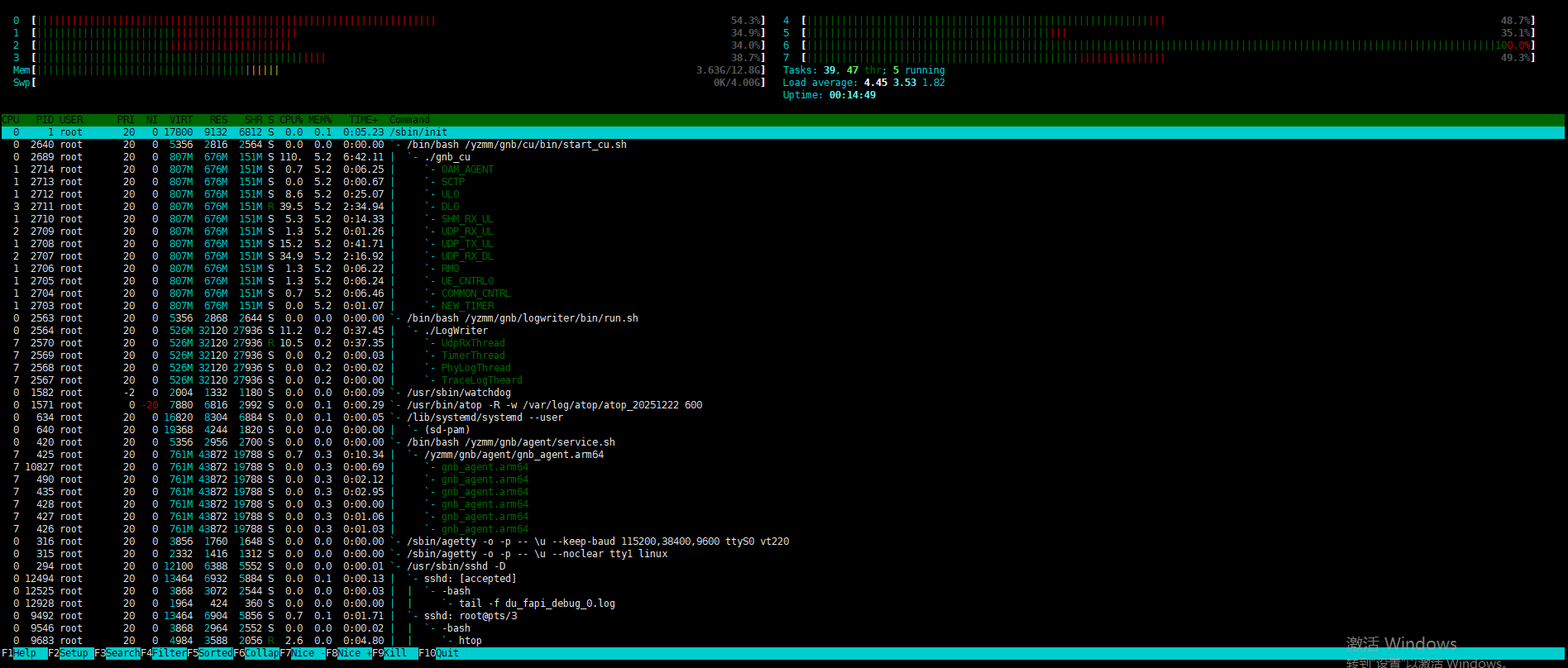Viewport: 1568px width, 668px height.
Task: Select the gnb_agent.arm64 parent process row
Action: pyautogui.click(x=513, y=455)
